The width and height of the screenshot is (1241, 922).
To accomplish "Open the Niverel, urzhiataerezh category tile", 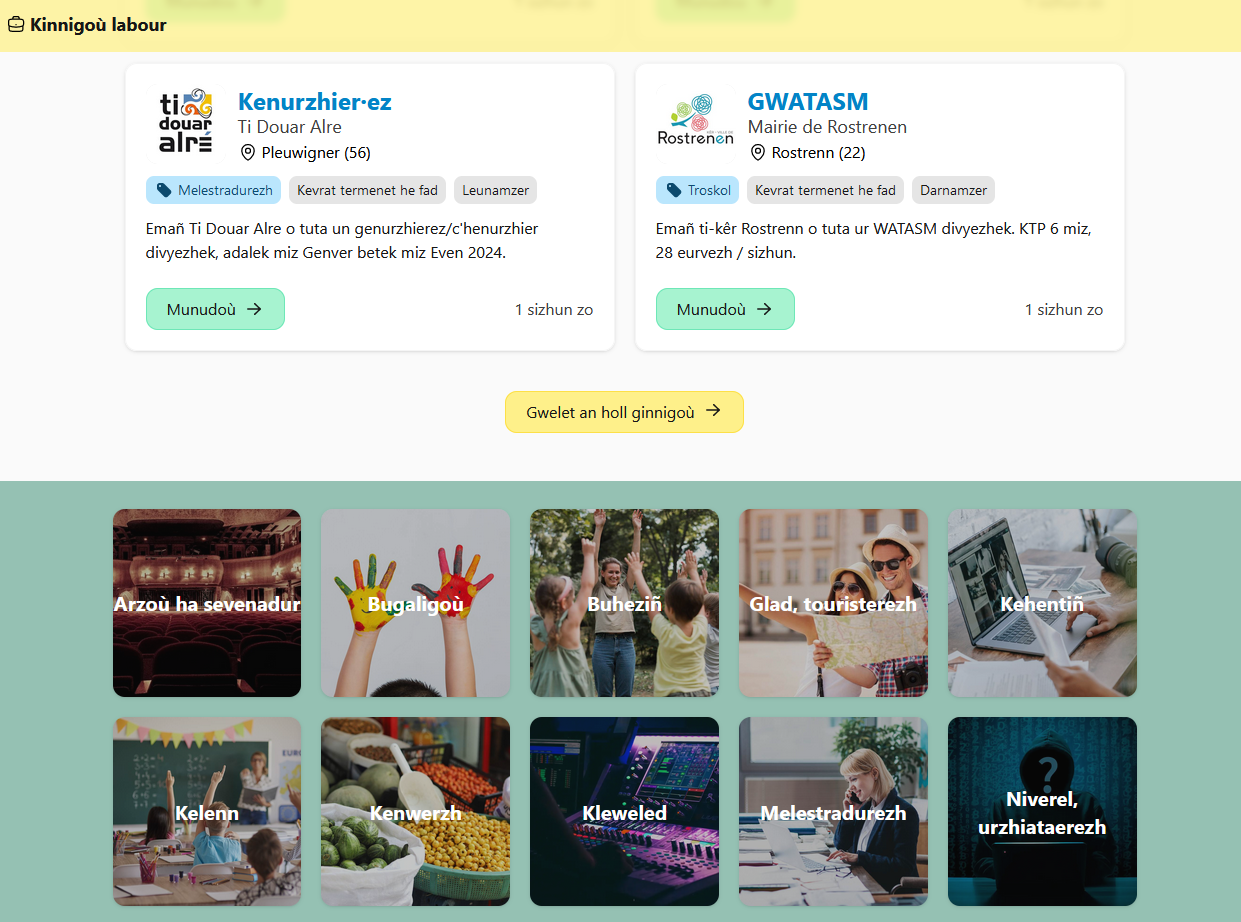I will (1042, 811).
